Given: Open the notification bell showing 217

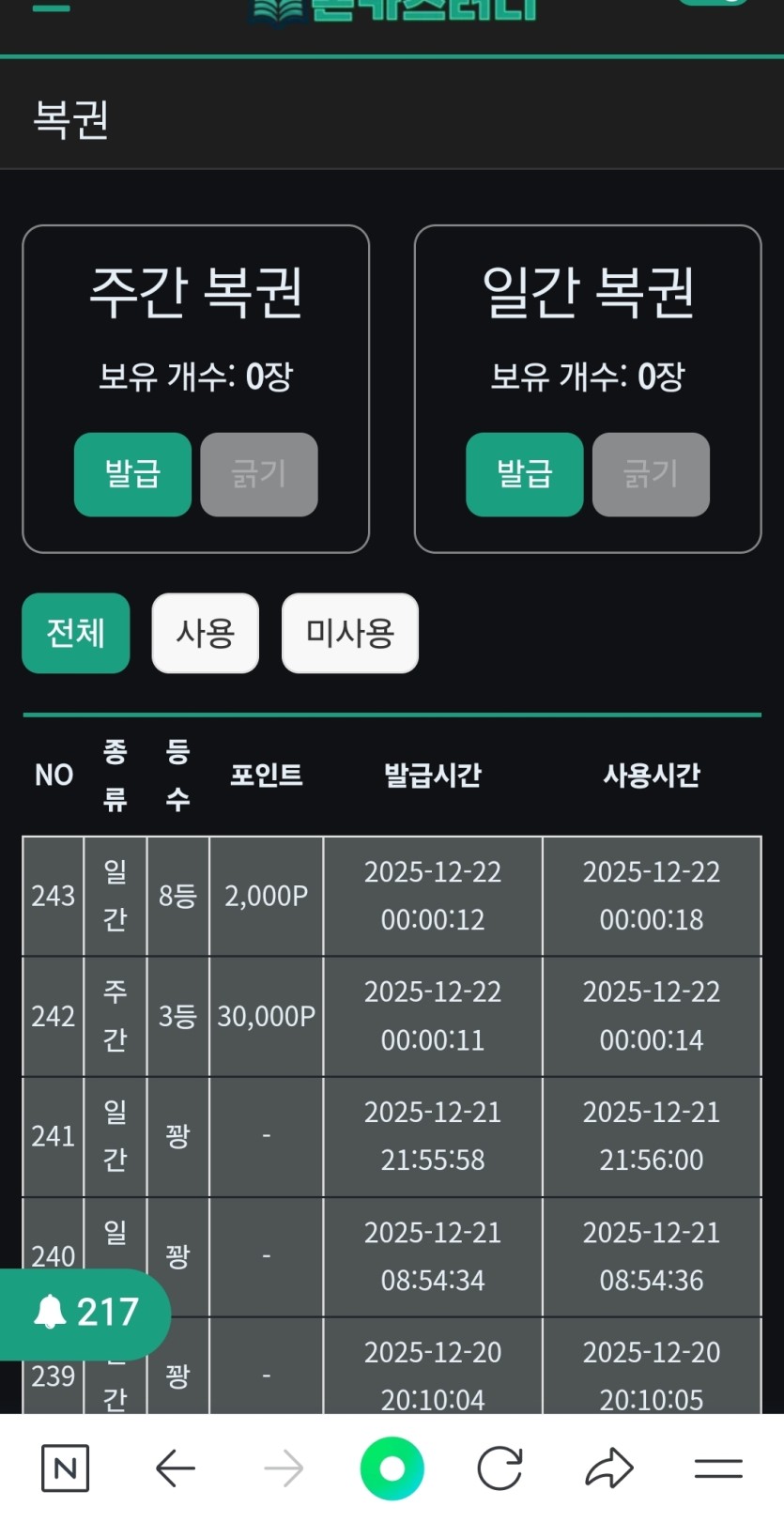Looking at the screenshot, I should pyautogui.click(x=85, y=1313).
